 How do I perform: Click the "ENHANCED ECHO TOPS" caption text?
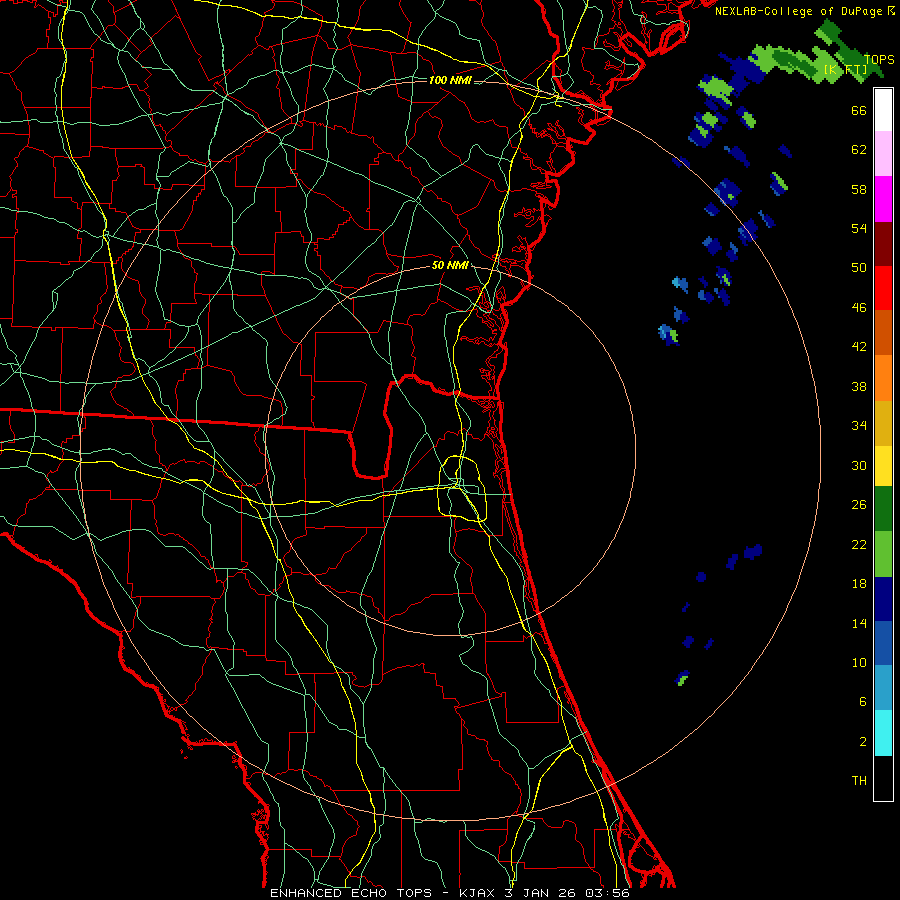(351, 893)
